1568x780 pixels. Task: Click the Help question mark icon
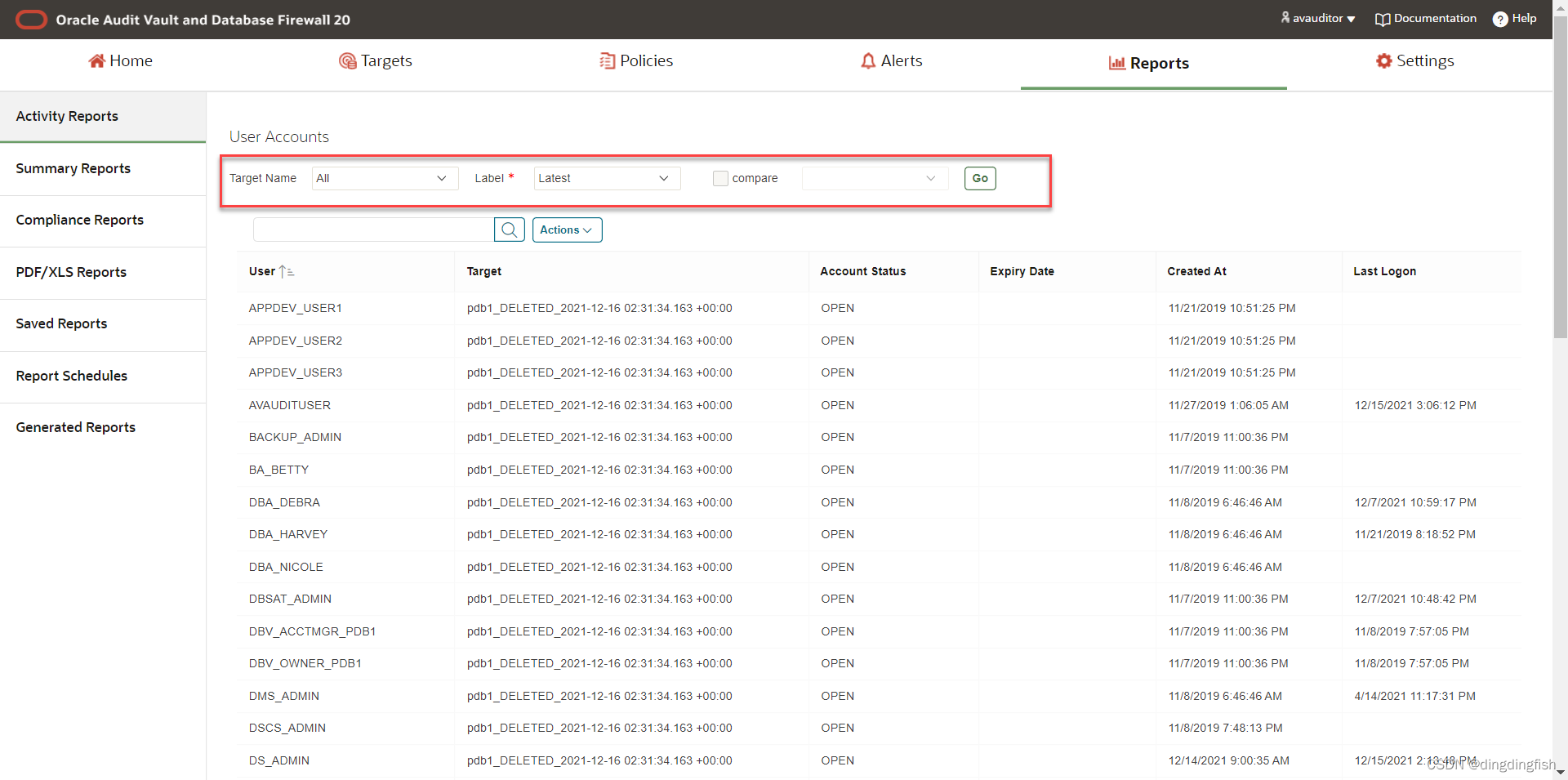click(x=1500, y=19)
